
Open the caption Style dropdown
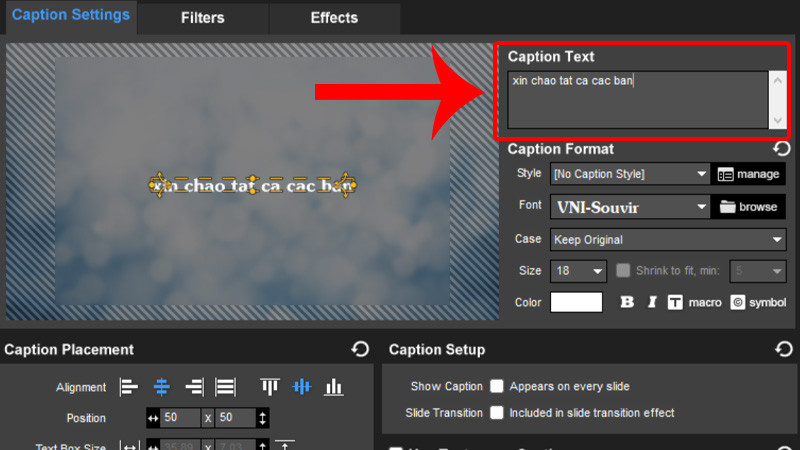click(629, 174)
